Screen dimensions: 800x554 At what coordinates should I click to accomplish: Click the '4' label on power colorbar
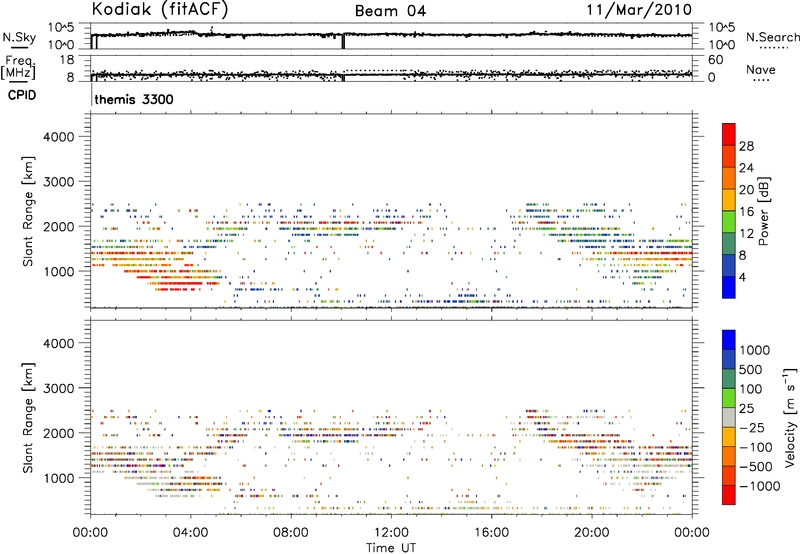(x=742, y=277)
